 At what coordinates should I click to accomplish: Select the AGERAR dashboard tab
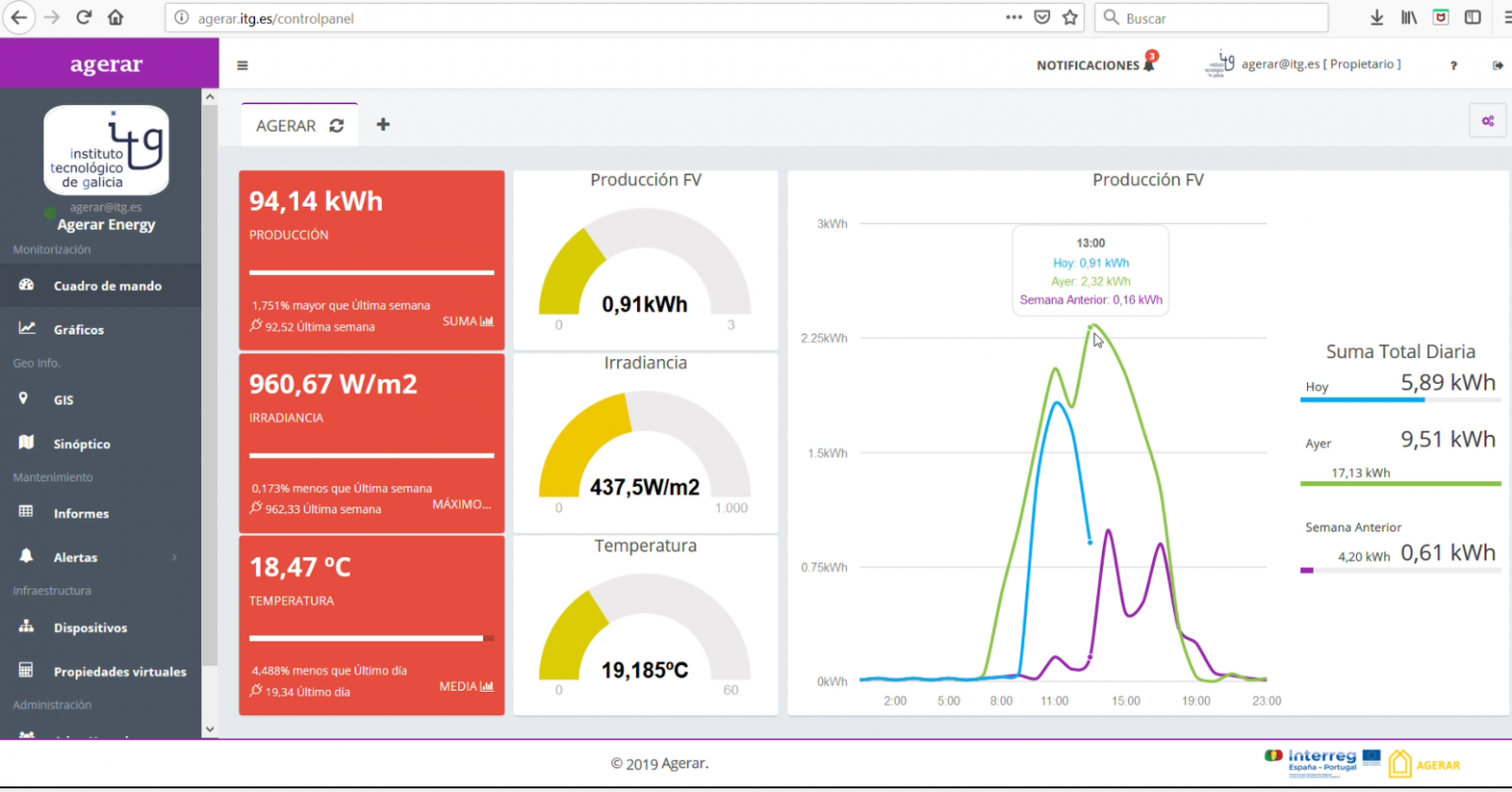click(x=285, y=126)
